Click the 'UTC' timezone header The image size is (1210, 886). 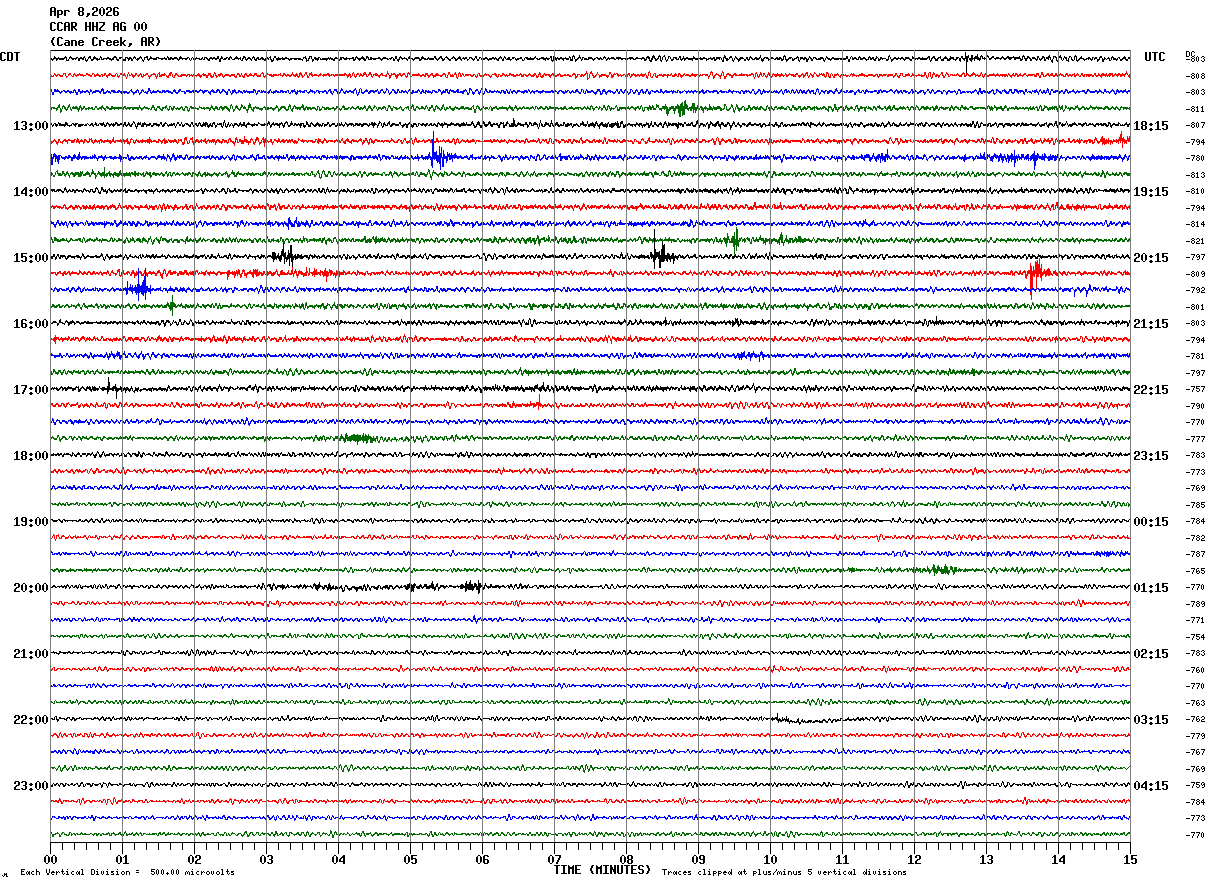click(1155, 57)
